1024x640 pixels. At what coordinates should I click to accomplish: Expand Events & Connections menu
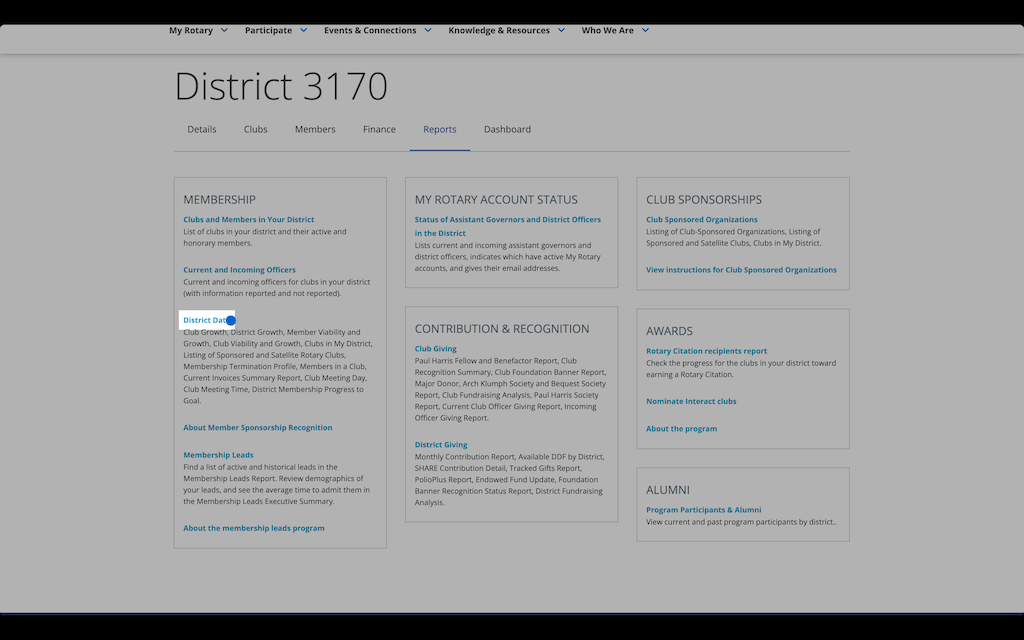tap(377, 30)
